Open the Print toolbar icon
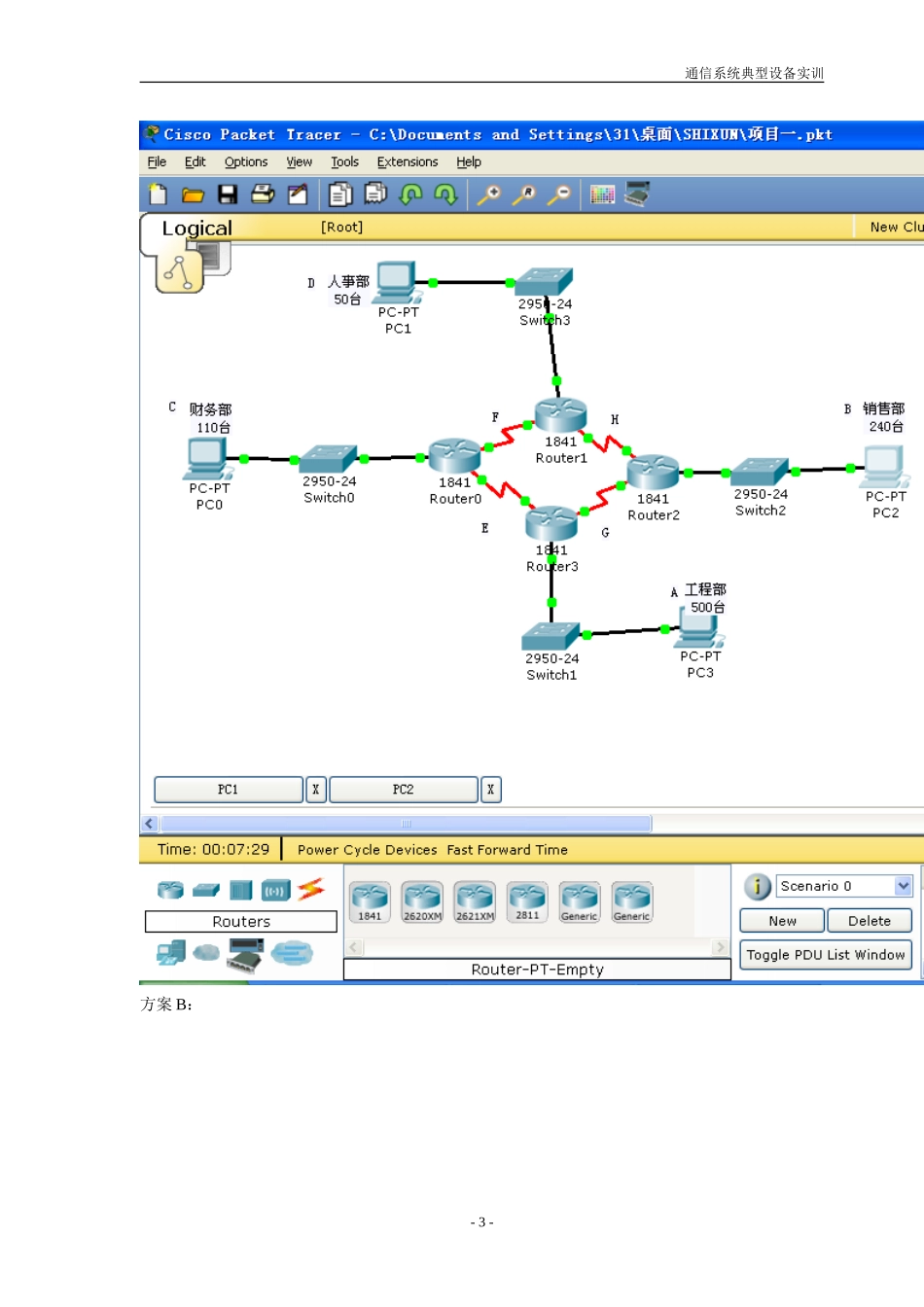The image size is (924, 1307). 263,194
